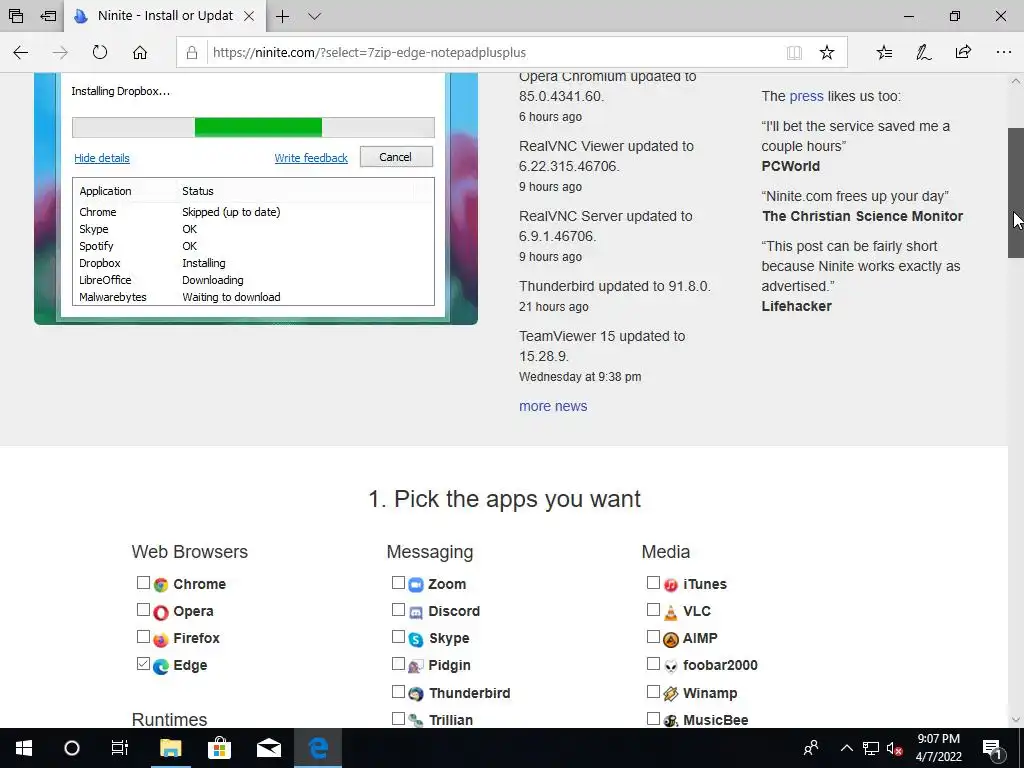Open the browser home page

[140, 52]
